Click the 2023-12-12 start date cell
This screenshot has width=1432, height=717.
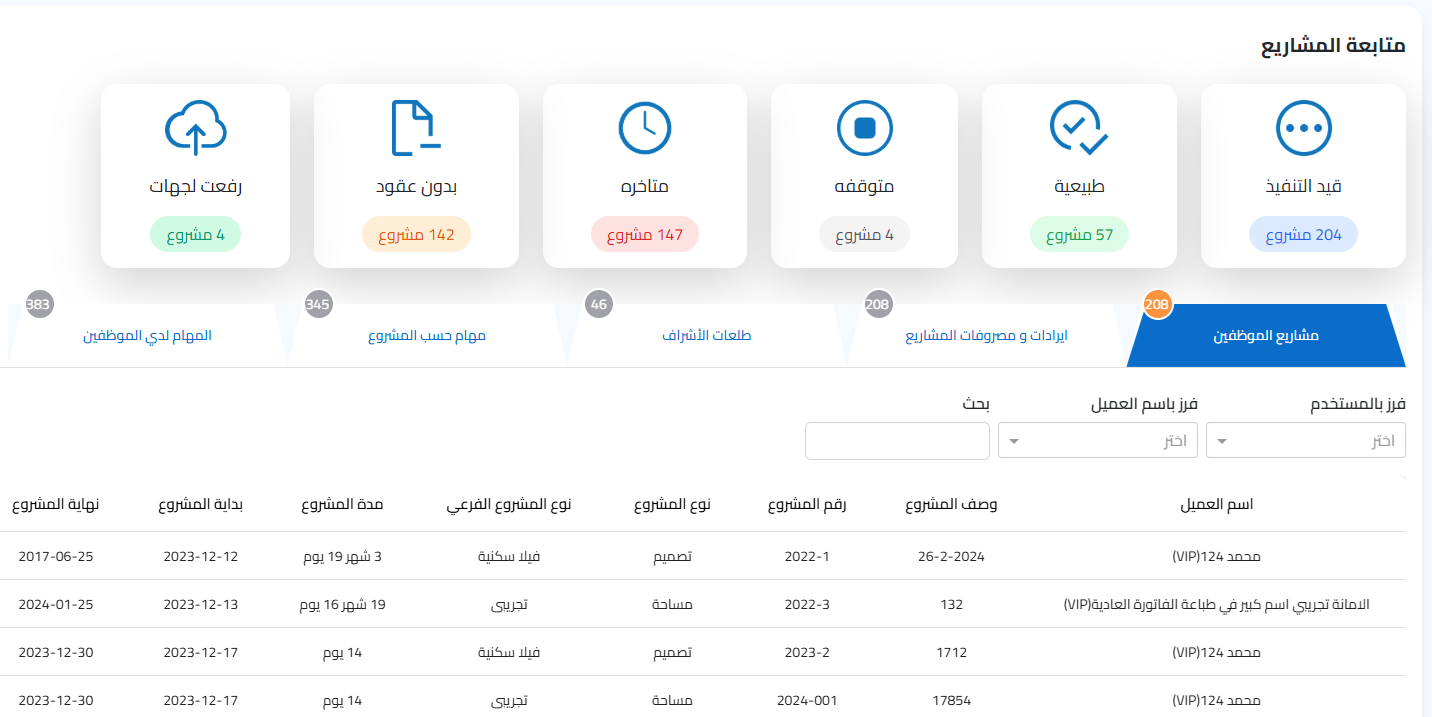(x=201, y=556)
